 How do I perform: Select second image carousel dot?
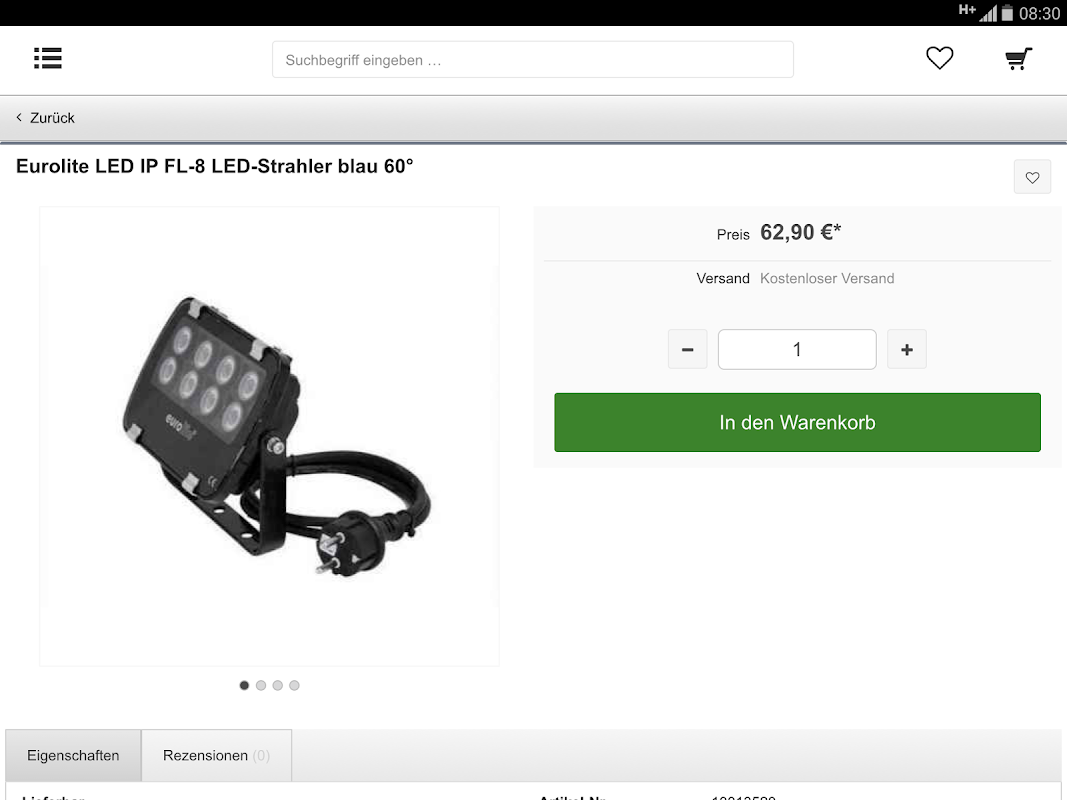[261, 685]
